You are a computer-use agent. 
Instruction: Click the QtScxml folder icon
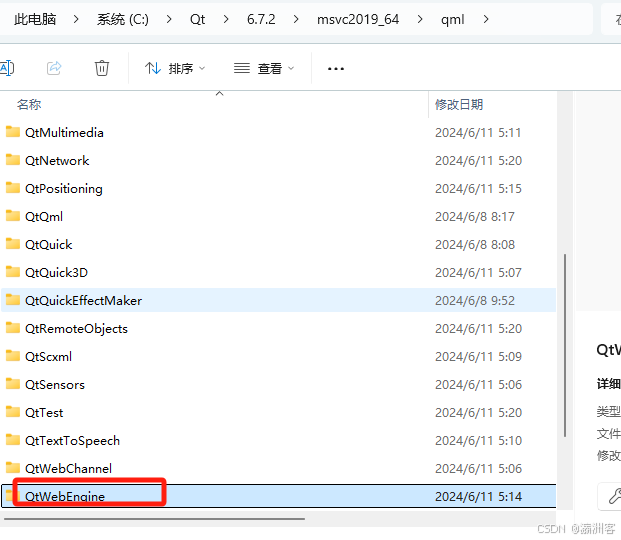click(x=13, y=356)
